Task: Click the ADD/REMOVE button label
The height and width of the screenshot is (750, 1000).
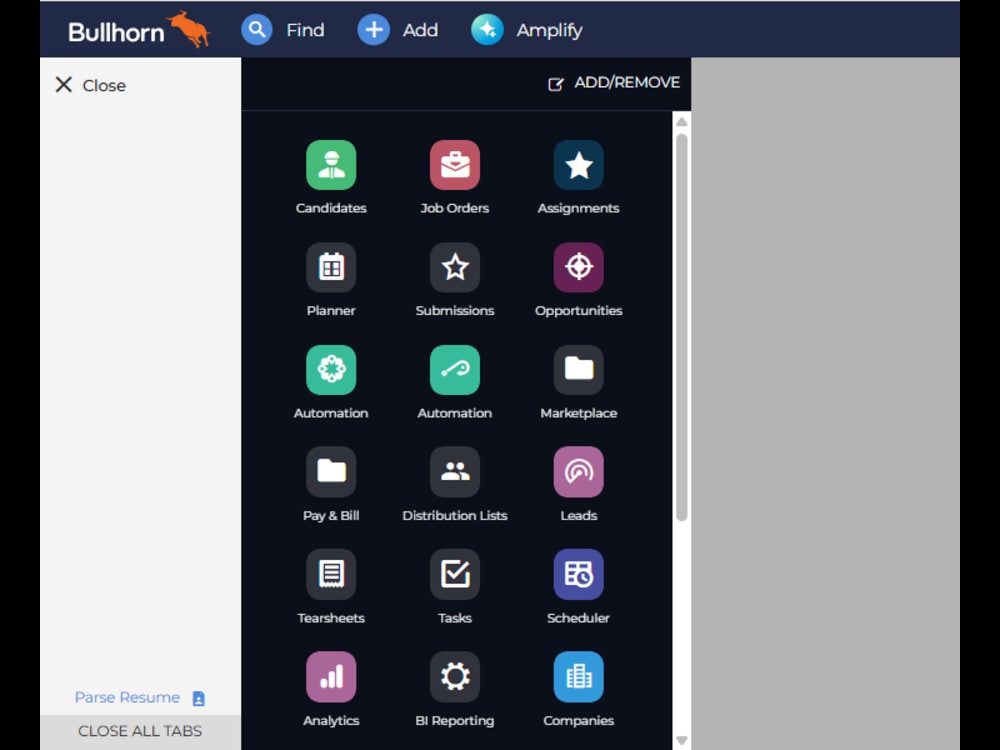Action: pos(627,82)
